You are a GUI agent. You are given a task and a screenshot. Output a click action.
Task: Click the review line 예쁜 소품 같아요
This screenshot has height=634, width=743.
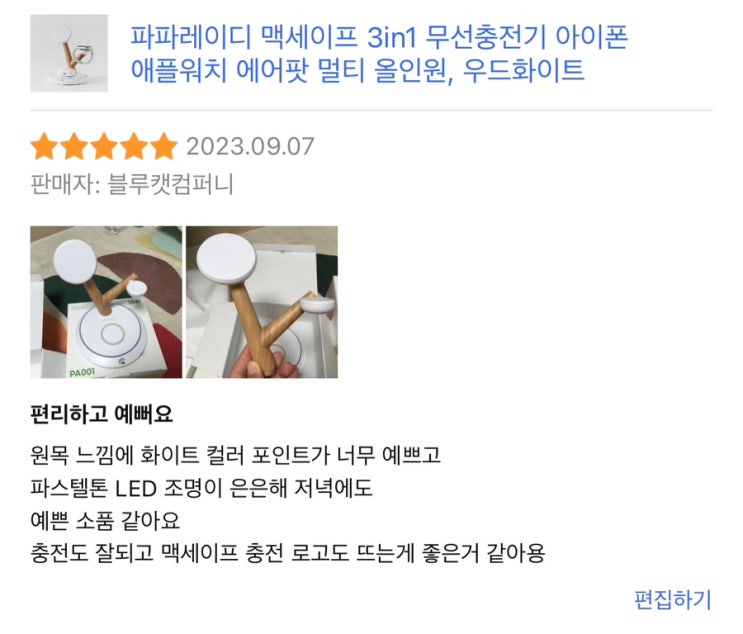pos(105,520)
